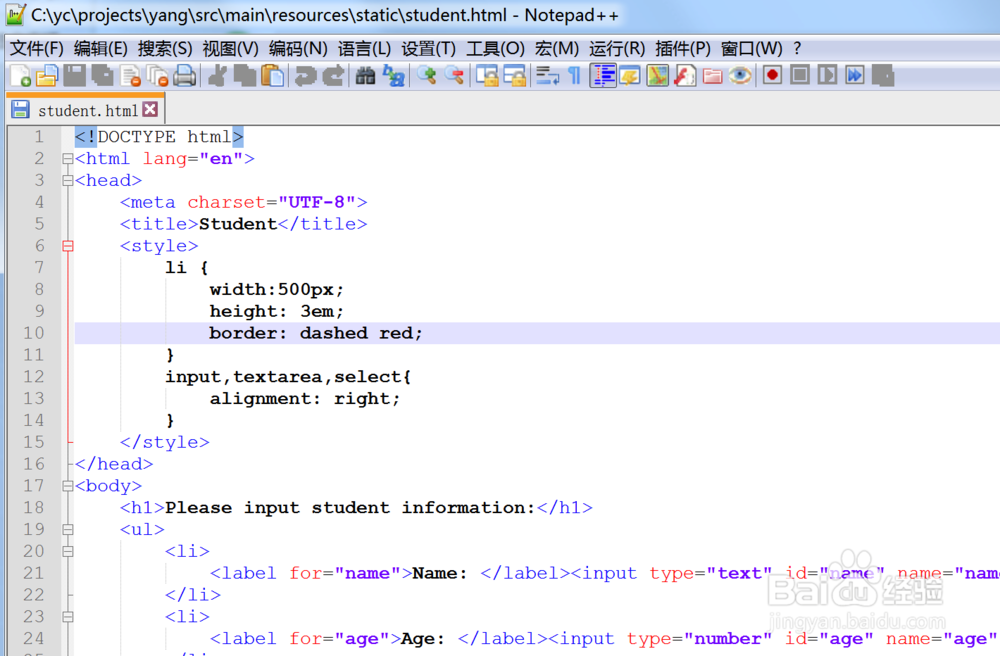Create a new file
Image resolution: width=1000 pixels, height=656 pixels.
(x=19, y=76)
